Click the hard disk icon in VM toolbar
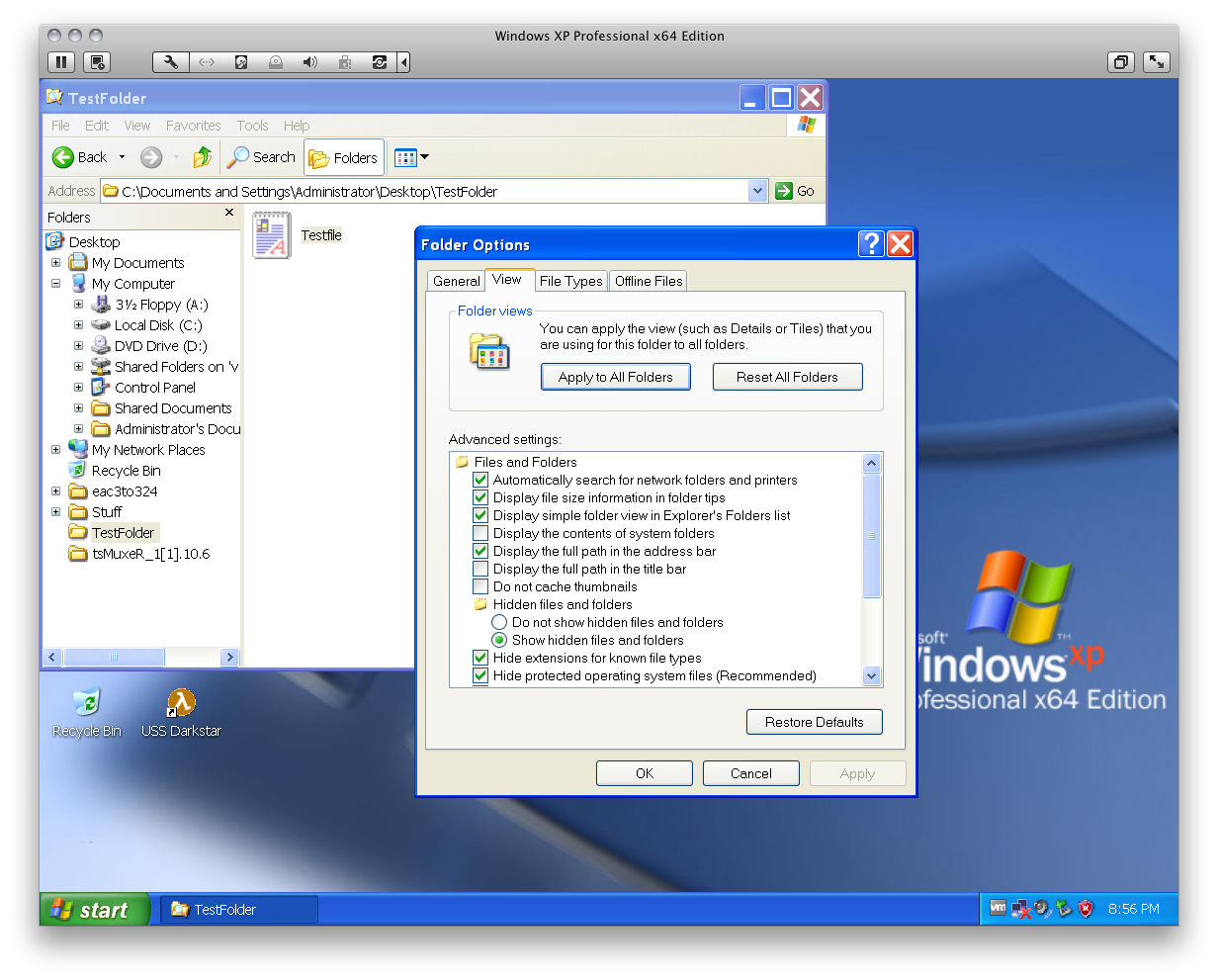Image resolution: width=1218 pixels, height=980 pixels. pos(240,62)
